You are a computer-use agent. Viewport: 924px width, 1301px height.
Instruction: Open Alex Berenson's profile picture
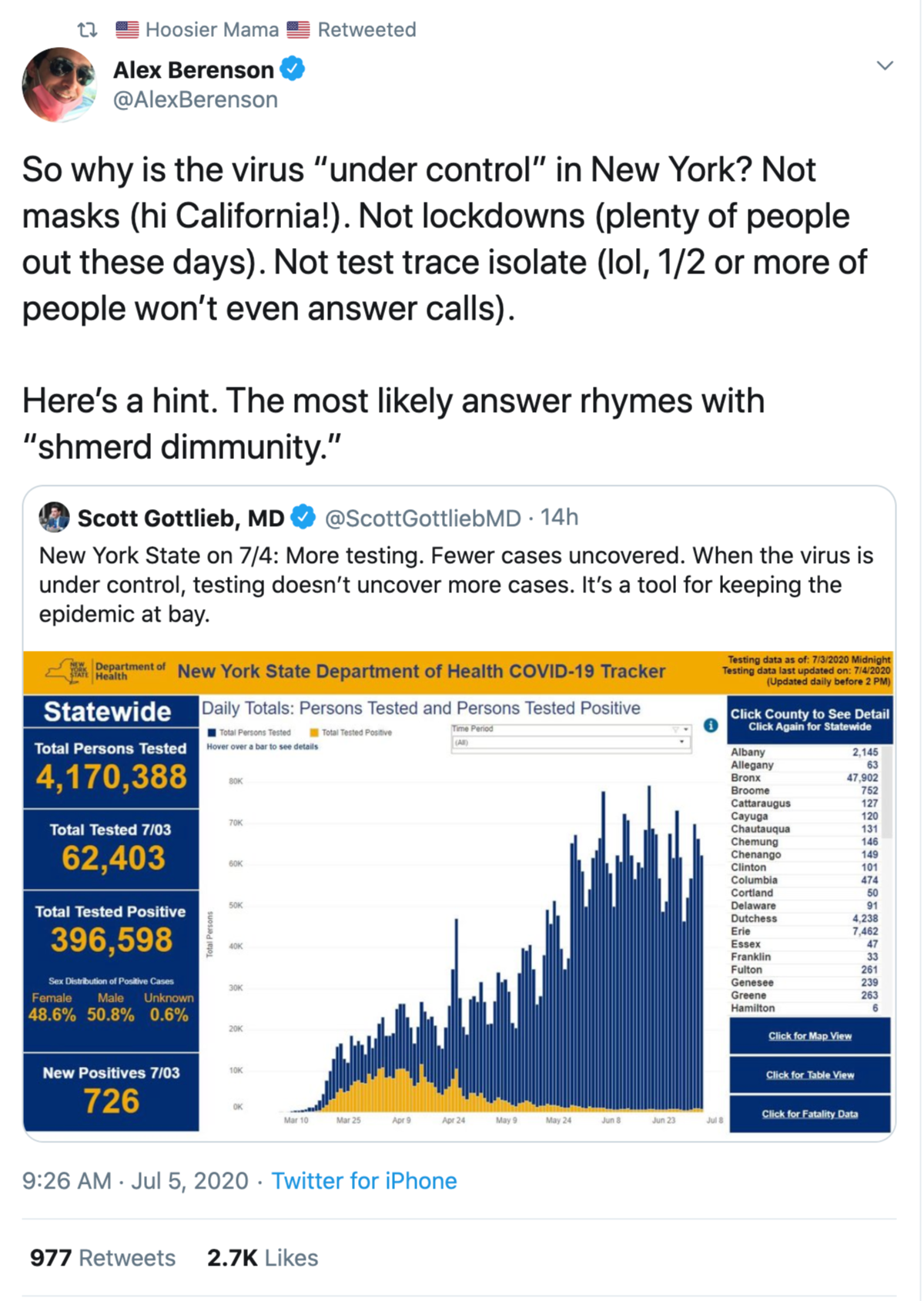(59, 85)
